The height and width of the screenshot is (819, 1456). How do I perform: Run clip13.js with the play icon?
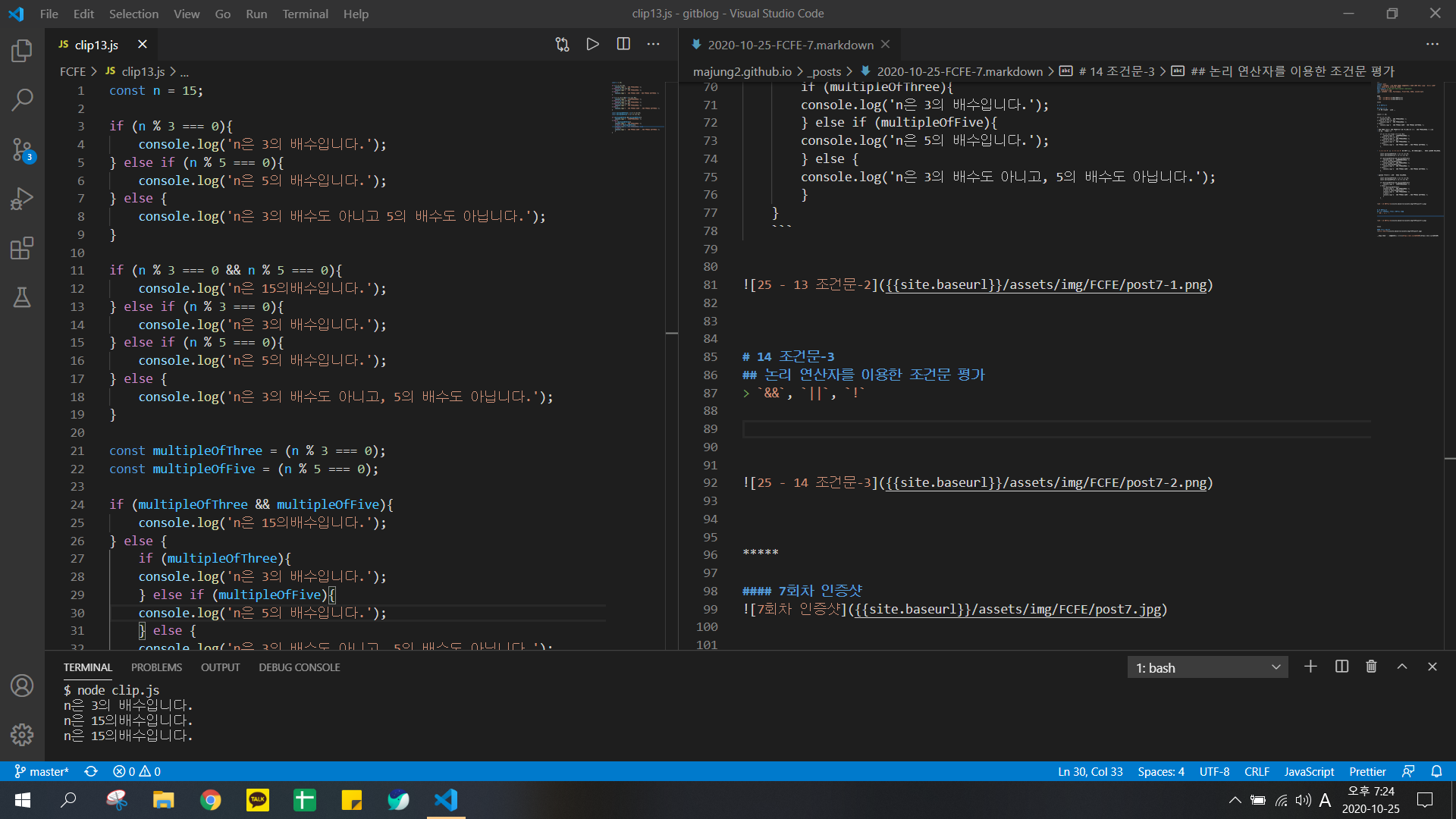(593, 45)
